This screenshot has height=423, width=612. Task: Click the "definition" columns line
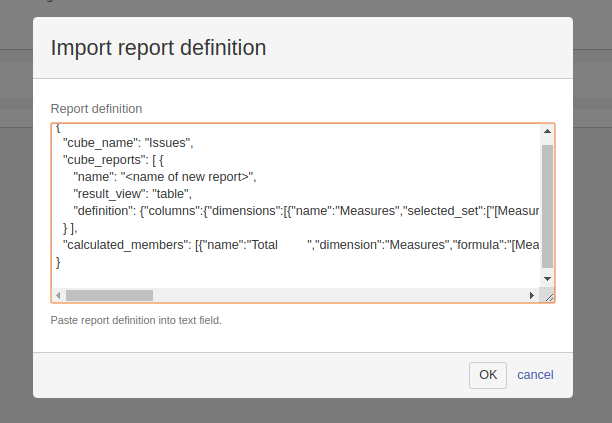[300, 211]
